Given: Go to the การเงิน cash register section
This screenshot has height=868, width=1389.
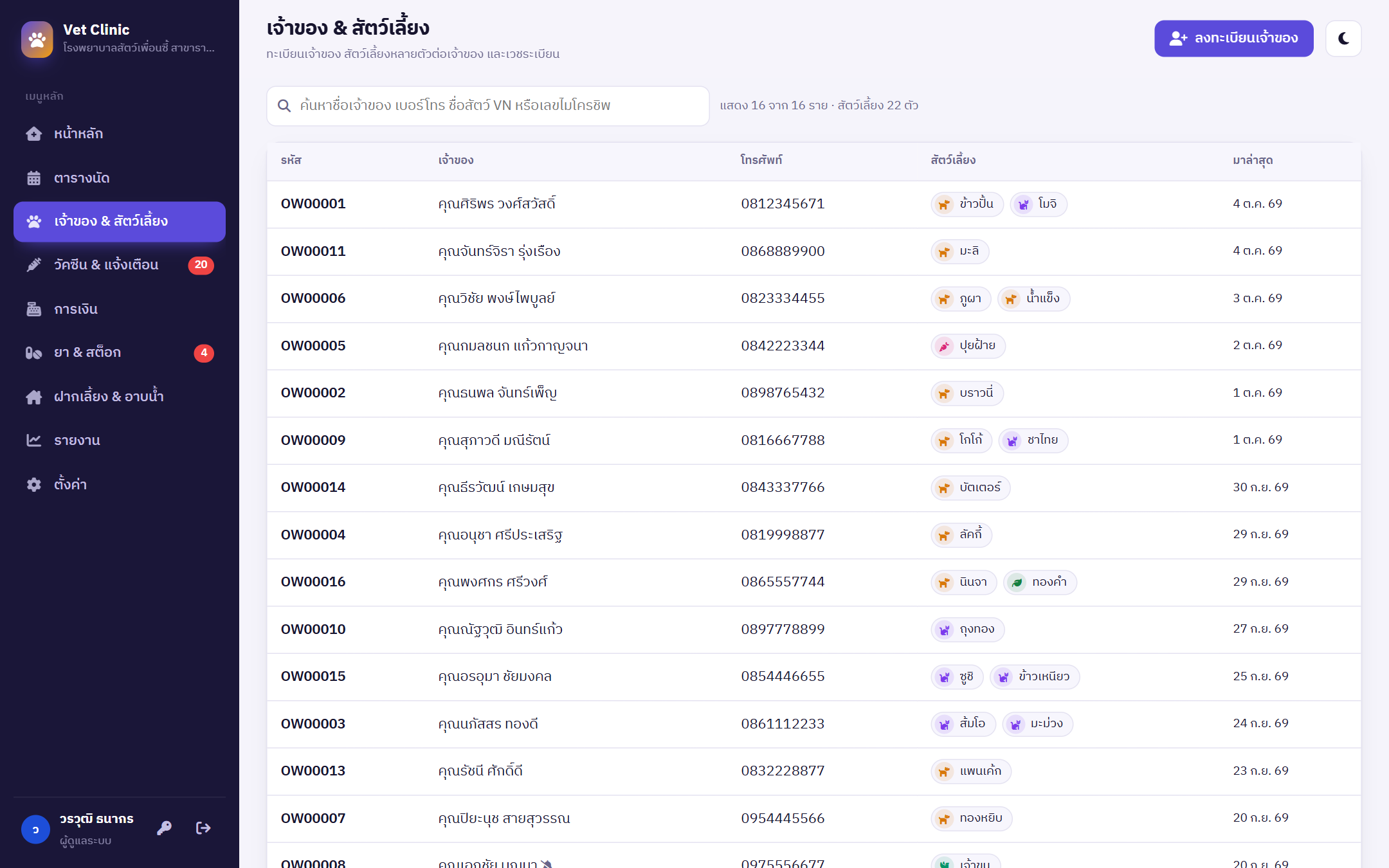Looking at the screenshot, I should tap(120, 309).
